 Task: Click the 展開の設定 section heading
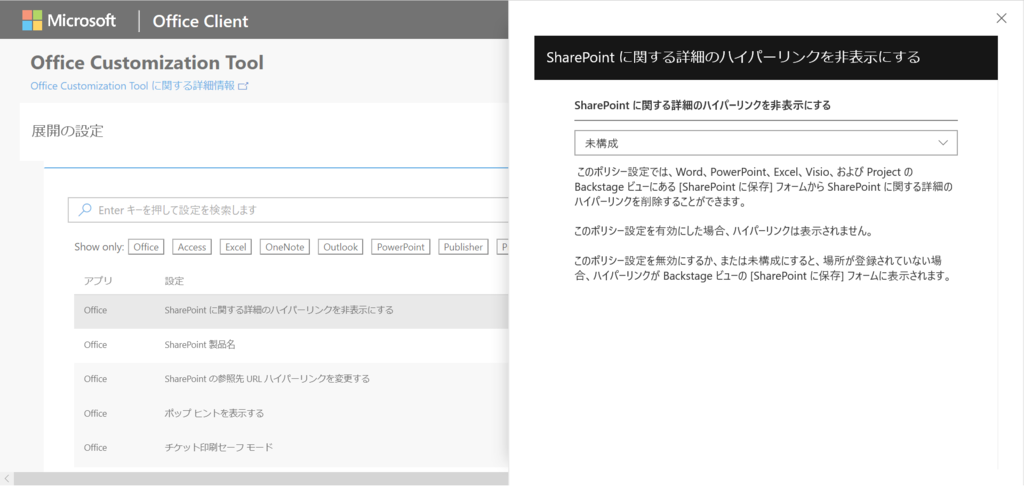tap(67, 131)
